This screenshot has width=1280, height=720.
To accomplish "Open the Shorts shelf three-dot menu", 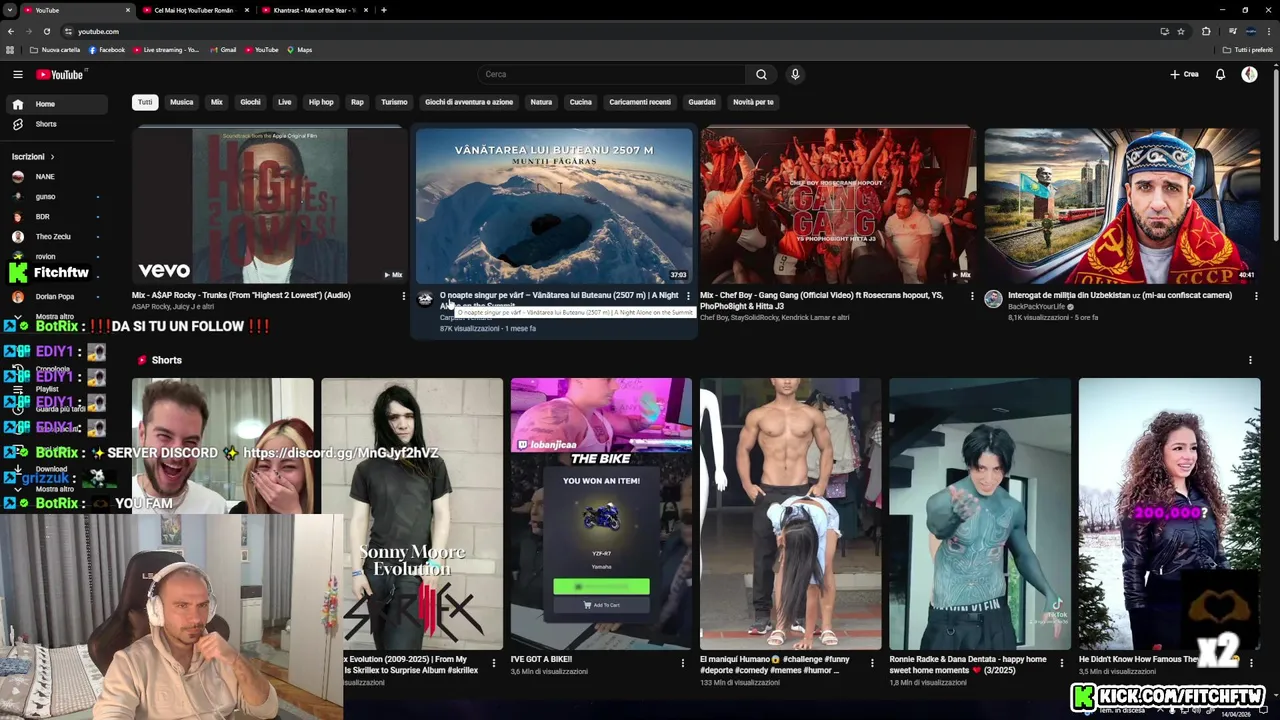I will click(x=1250, y=360).
